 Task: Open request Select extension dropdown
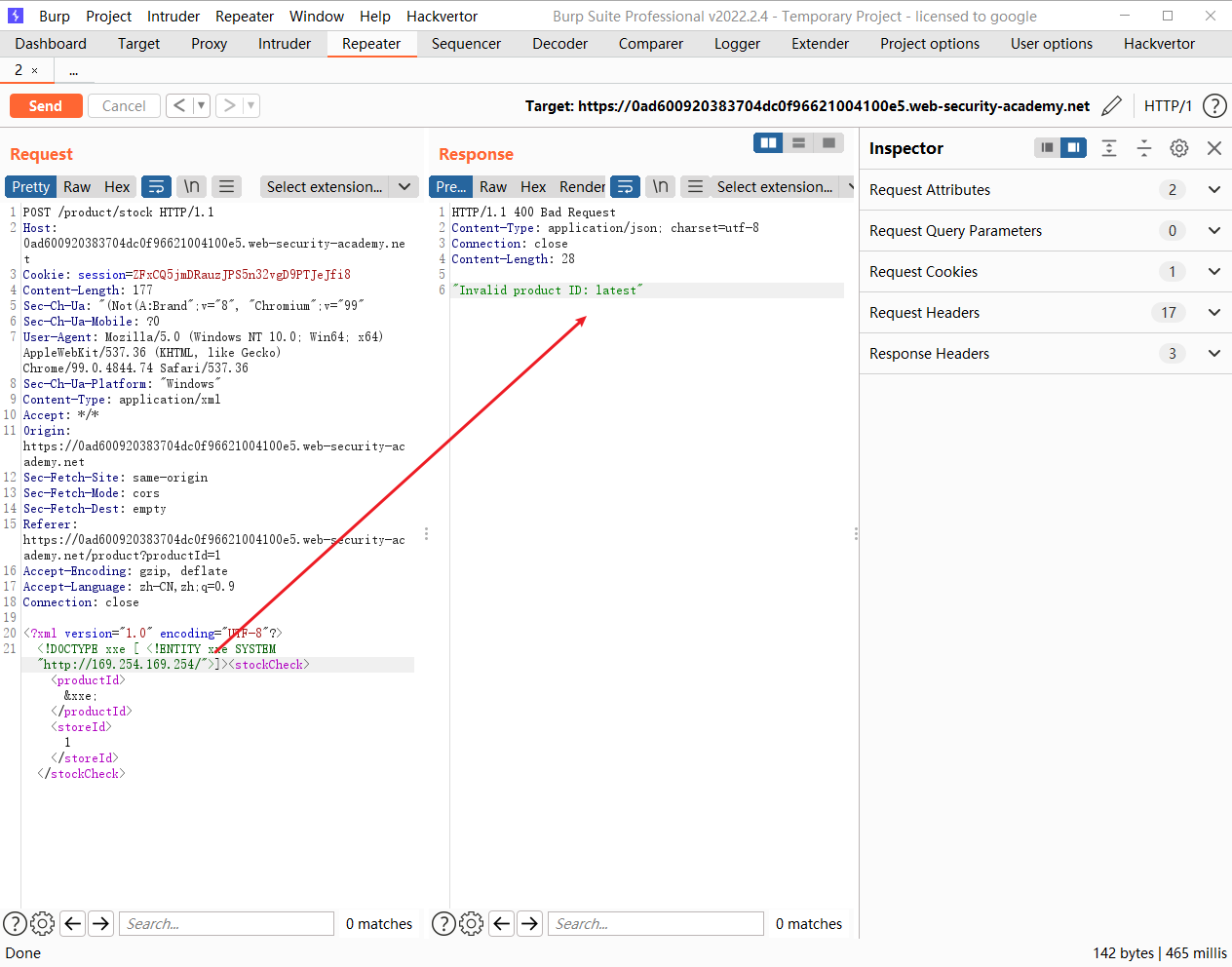[x=339, y=186]
